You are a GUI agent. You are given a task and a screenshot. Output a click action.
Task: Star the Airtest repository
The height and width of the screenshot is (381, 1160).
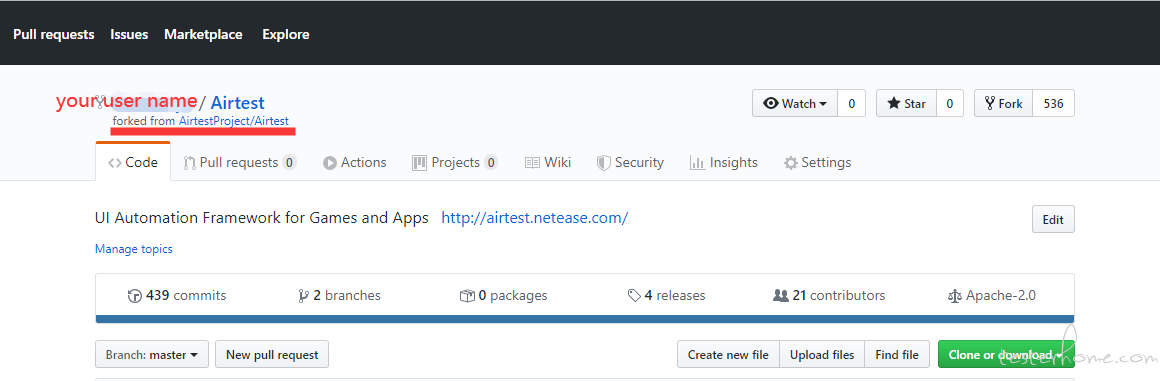(x=906, y=104)
